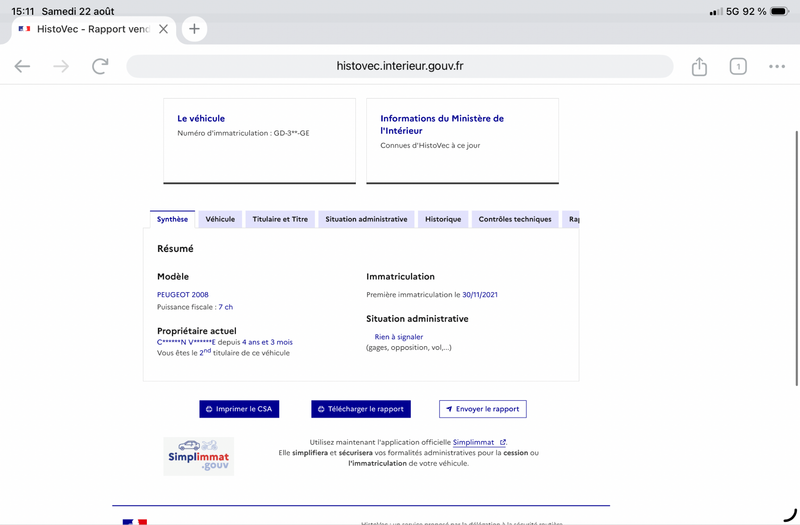800x525 pixels.
Task: Click the registration number GD-3**-GE text
Action: click(291, 133)
